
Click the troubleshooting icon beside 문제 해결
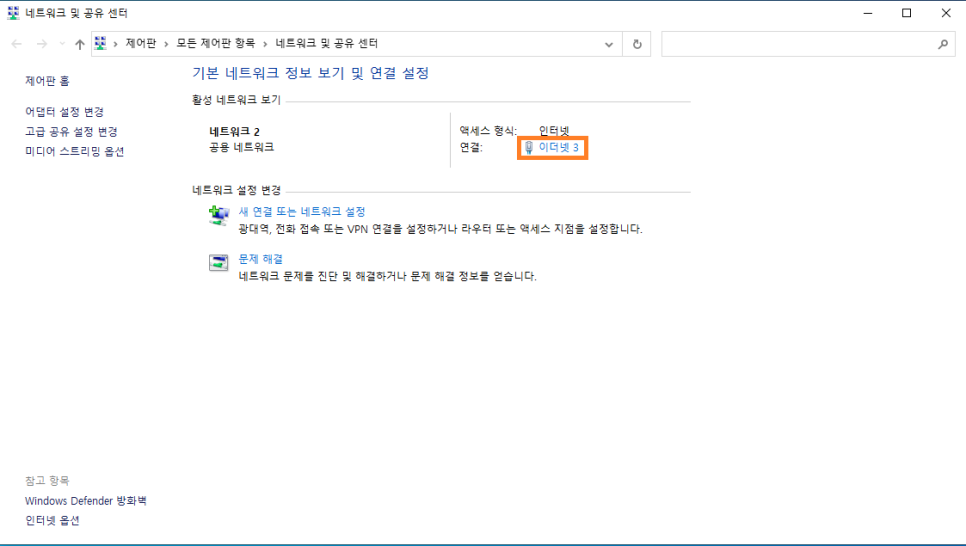point(219,263)
